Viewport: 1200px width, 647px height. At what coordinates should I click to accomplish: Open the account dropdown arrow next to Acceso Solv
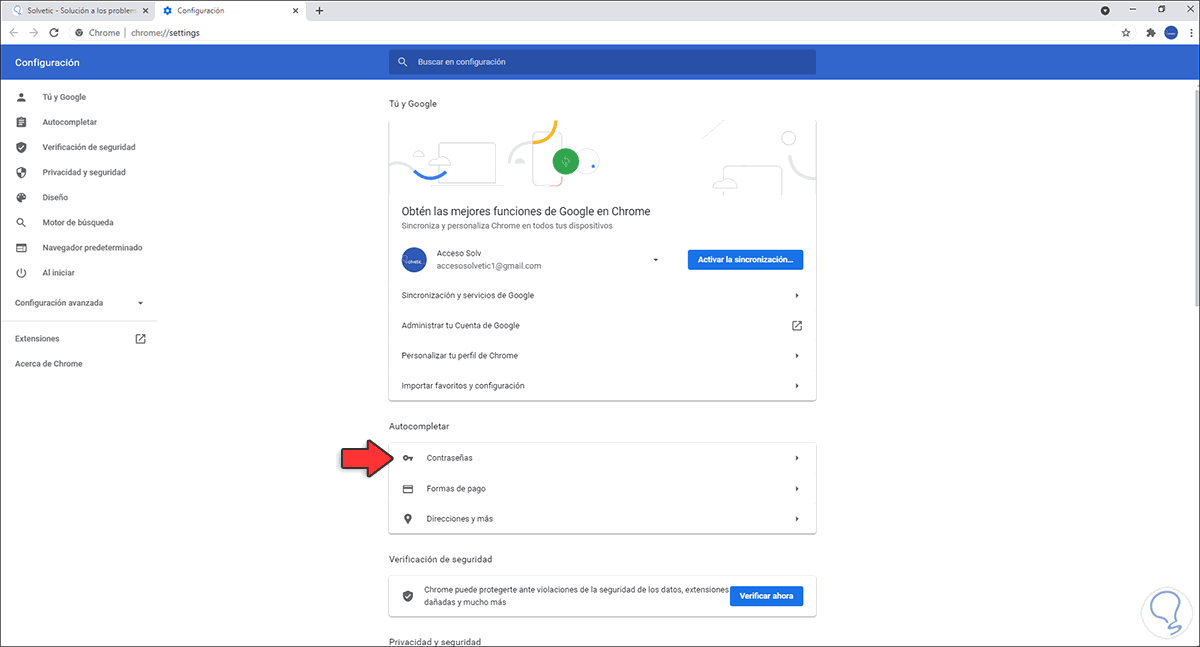[656, 260]
